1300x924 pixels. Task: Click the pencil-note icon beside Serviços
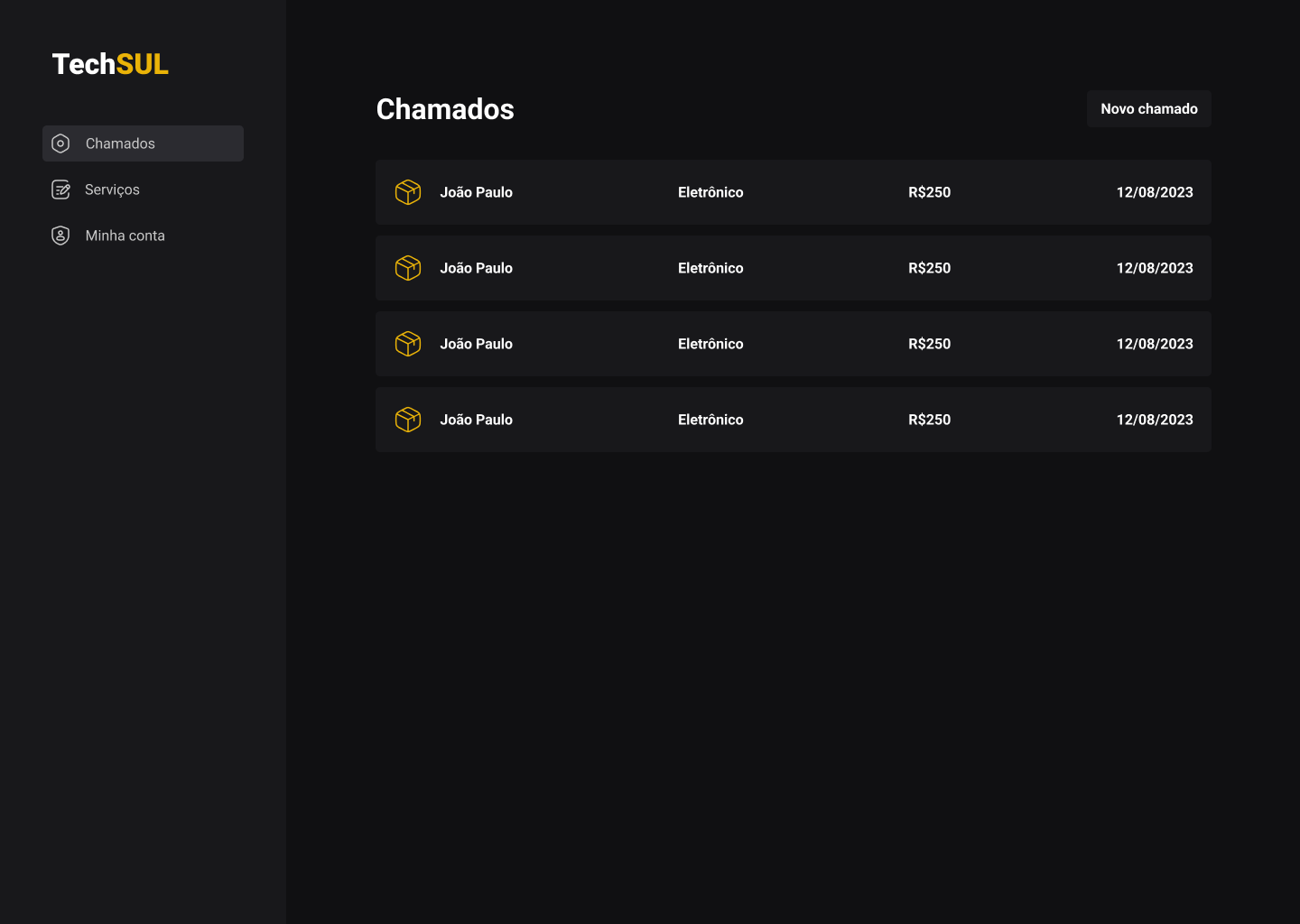click(60, 189)
